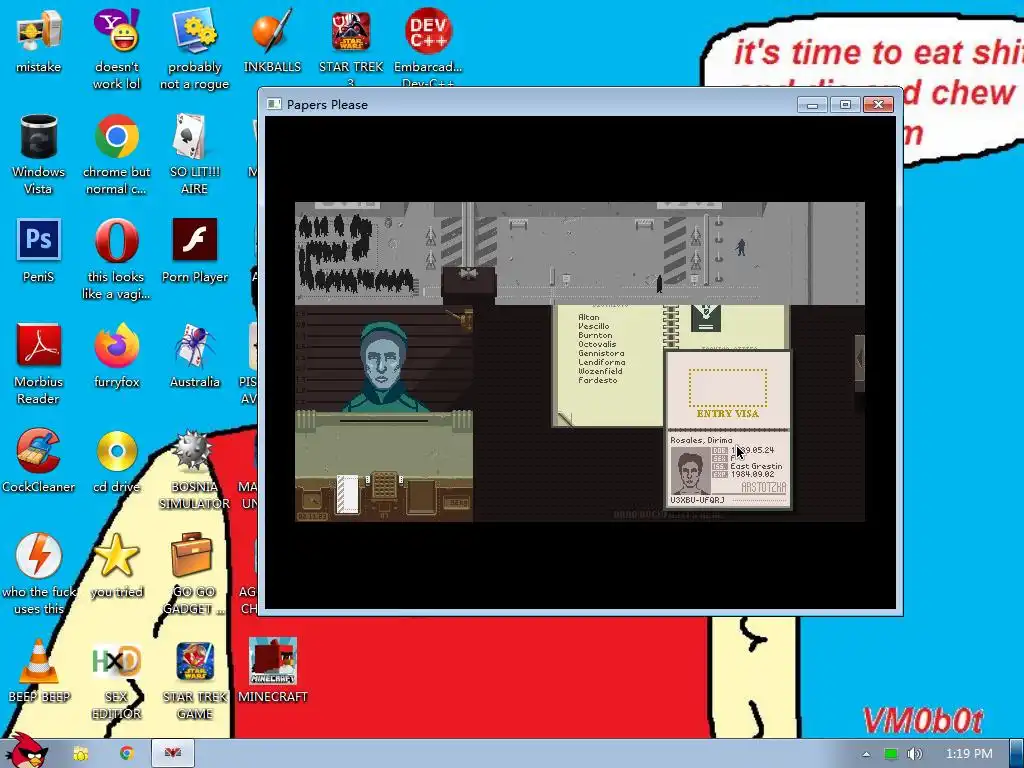The height and width of the screenshot is (768, 1024).
Task: Click the MINECRAFT desktop icon
Action: pyautogui.click(x=272, y=671)
